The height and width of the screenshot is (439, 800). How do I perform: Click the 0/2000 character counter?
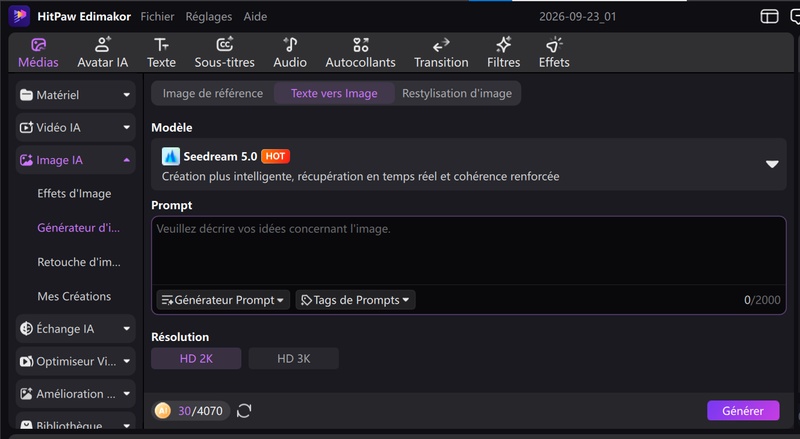click(x=762, y=300)
